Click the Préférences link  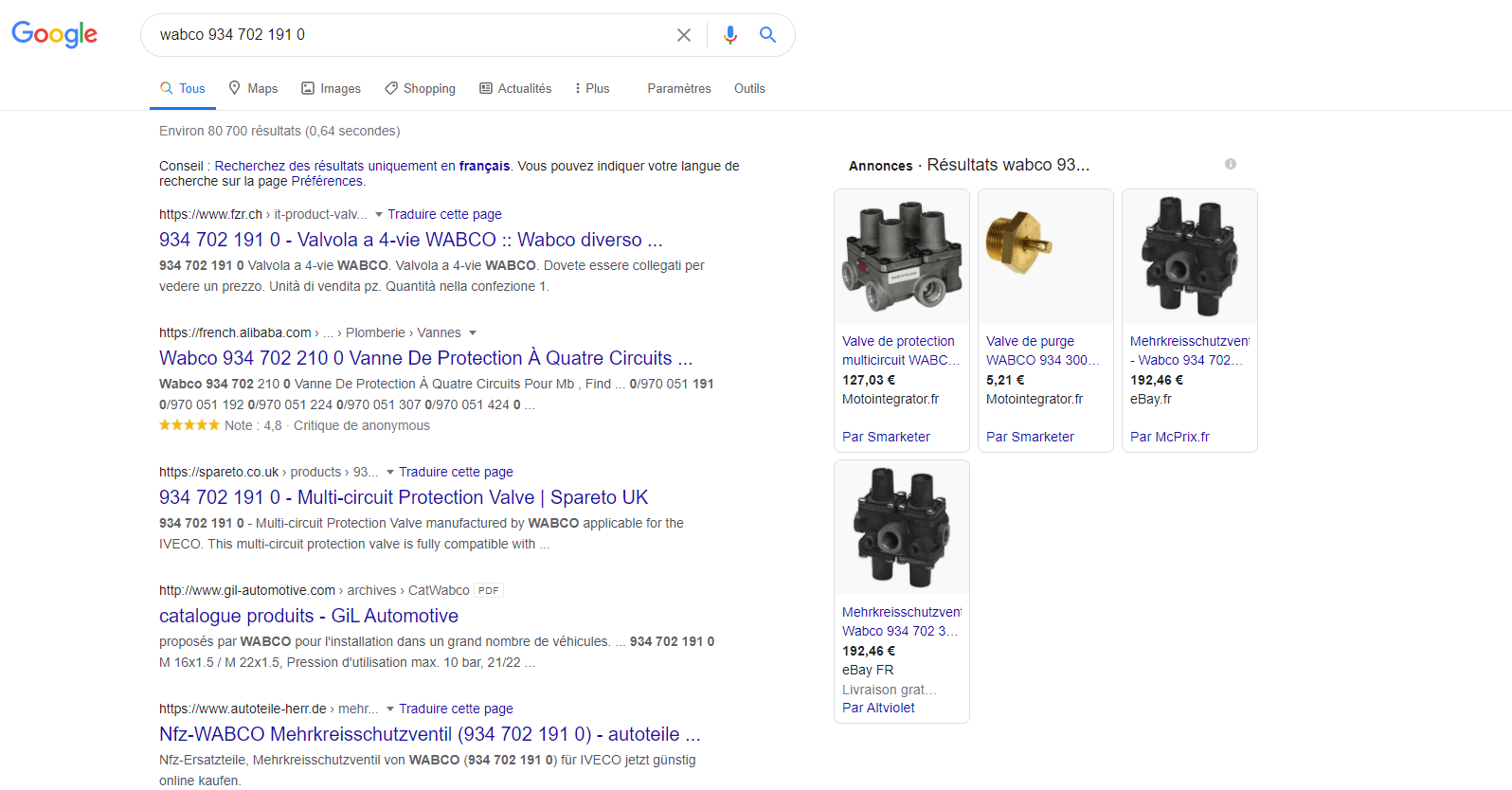(x=327, y=181)
